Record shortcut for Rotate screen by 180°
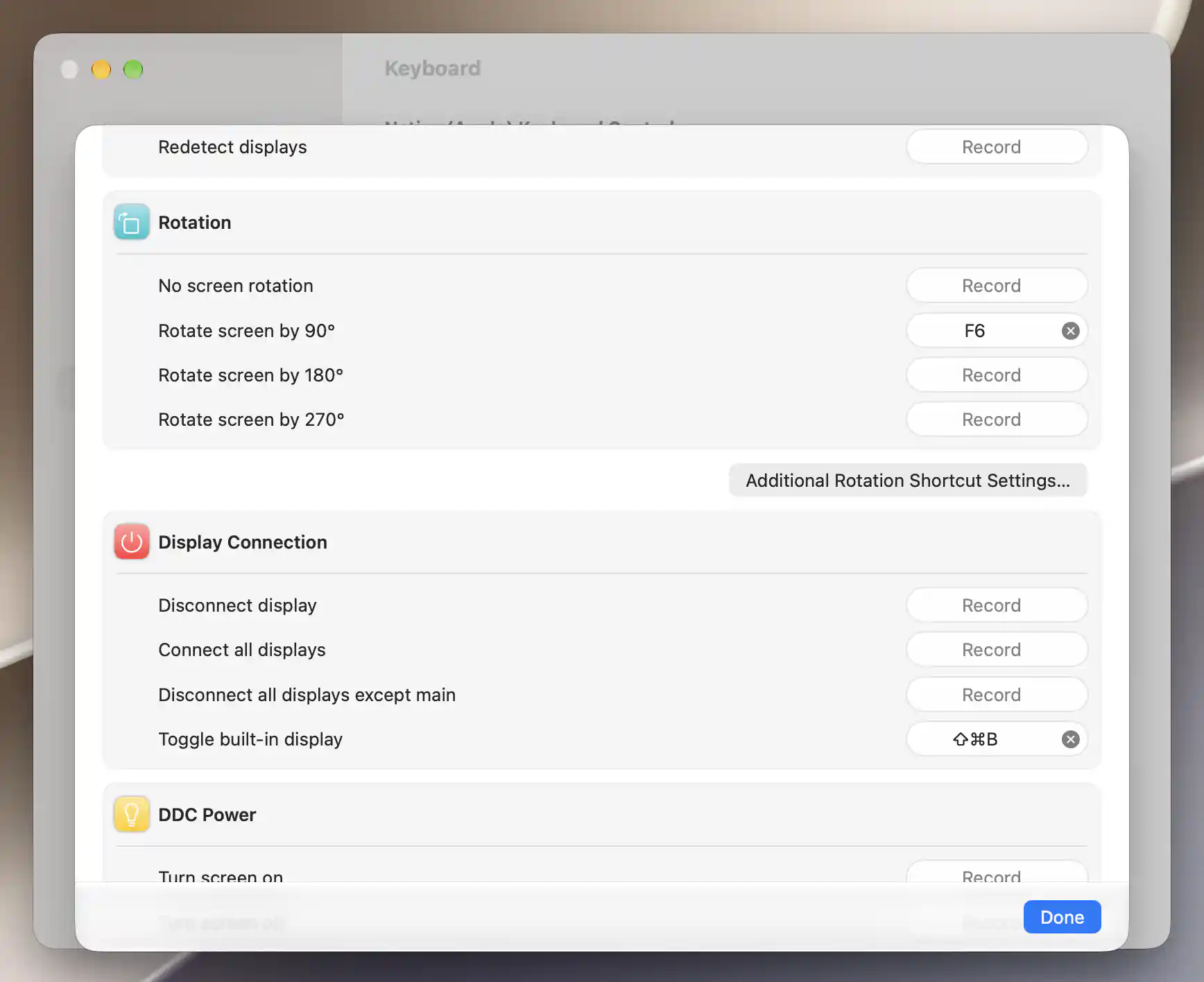1204x982 pixels. click(x=997, y=375)
